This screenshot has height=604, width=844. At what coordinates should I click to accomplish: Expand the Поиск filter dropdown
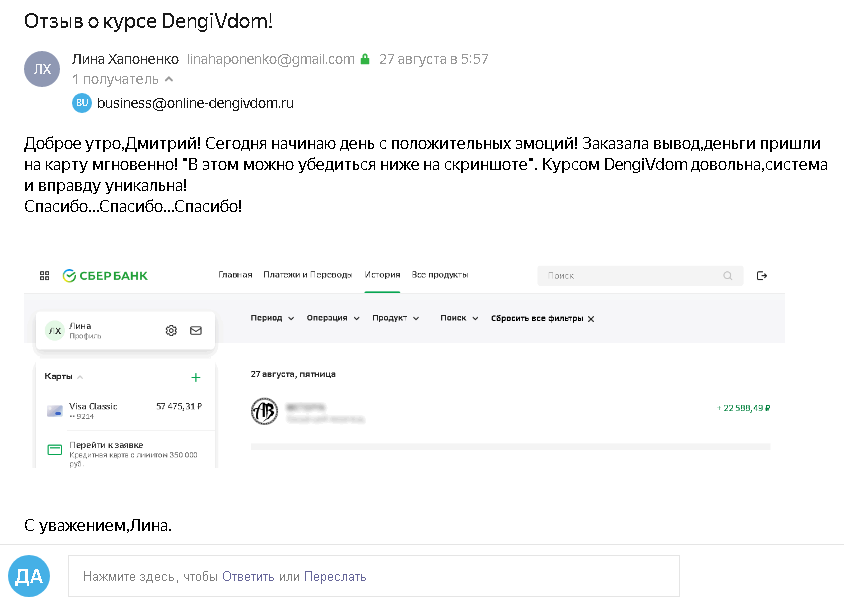pyautogui.click(x=459, y=318)
